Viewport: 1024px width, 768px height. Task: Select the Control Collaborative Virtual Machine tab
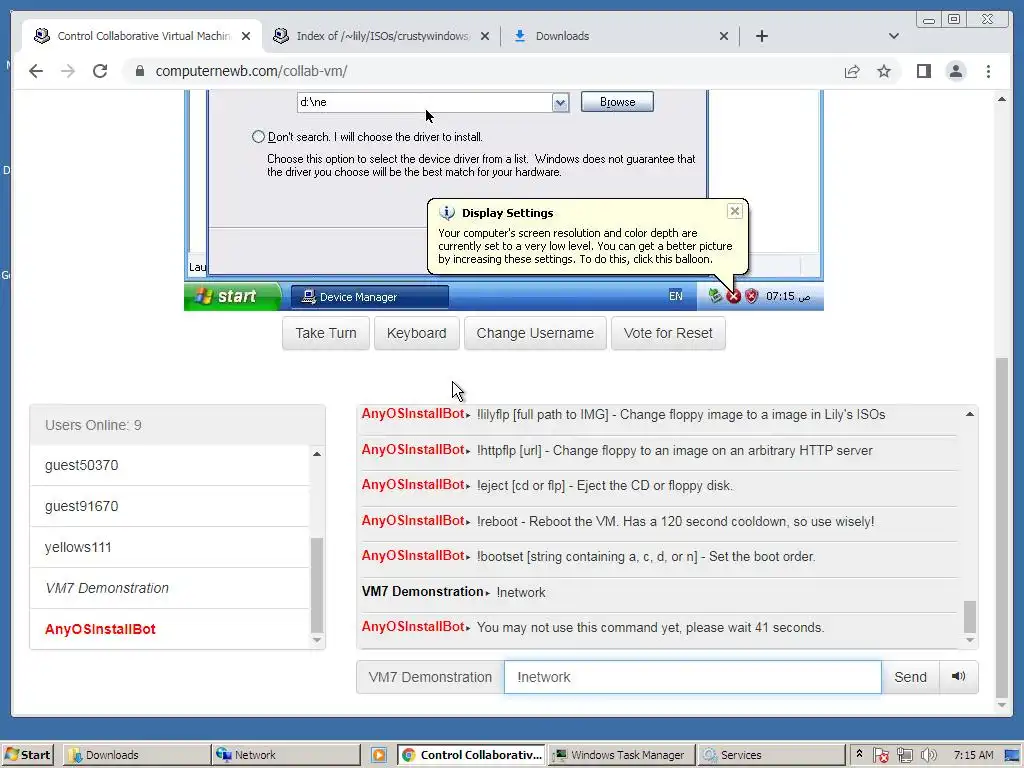(x=142, y=36)
